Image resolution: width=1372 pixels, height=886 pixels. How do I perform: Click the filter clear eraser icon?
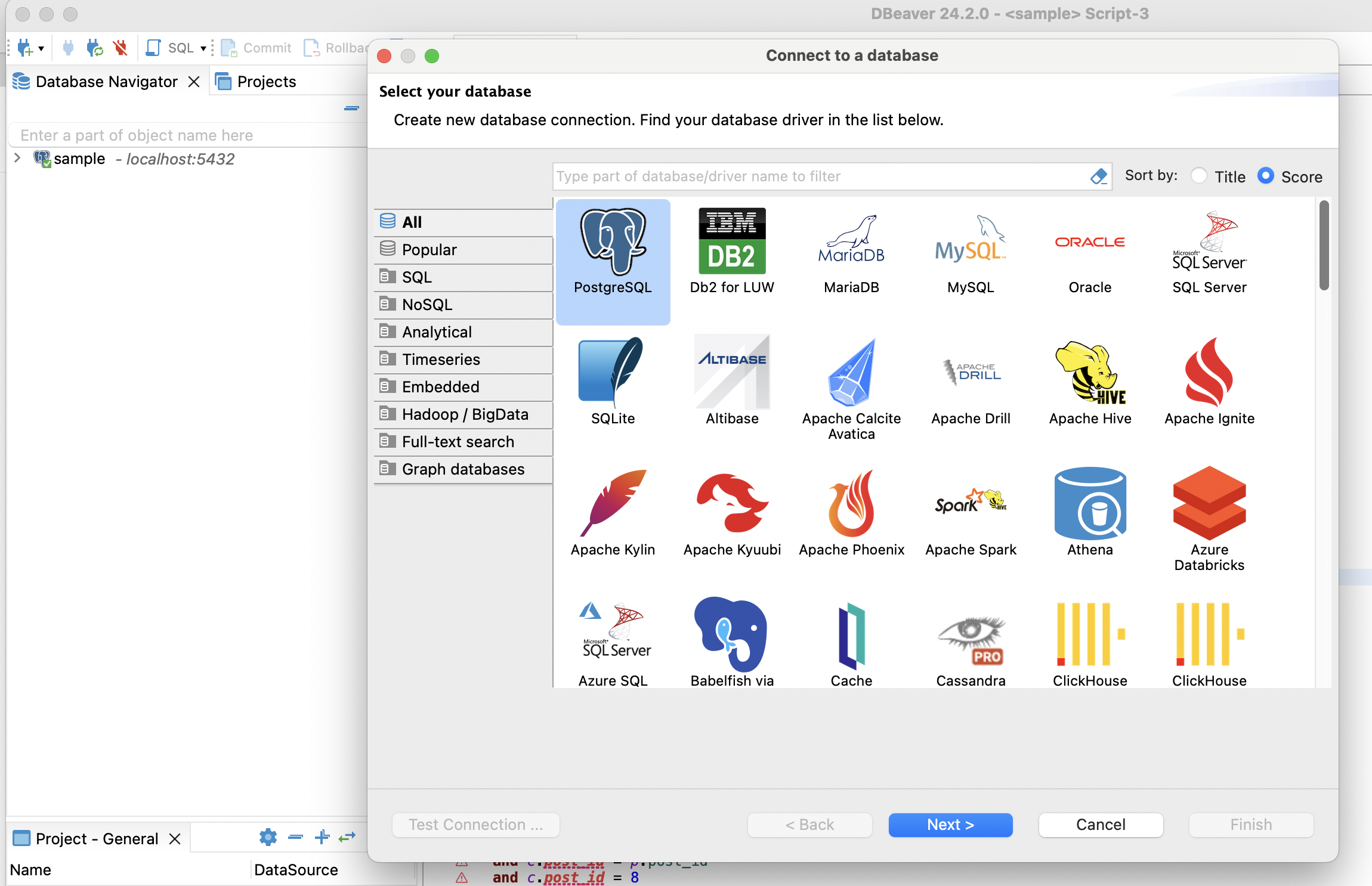click(1098, 176)
